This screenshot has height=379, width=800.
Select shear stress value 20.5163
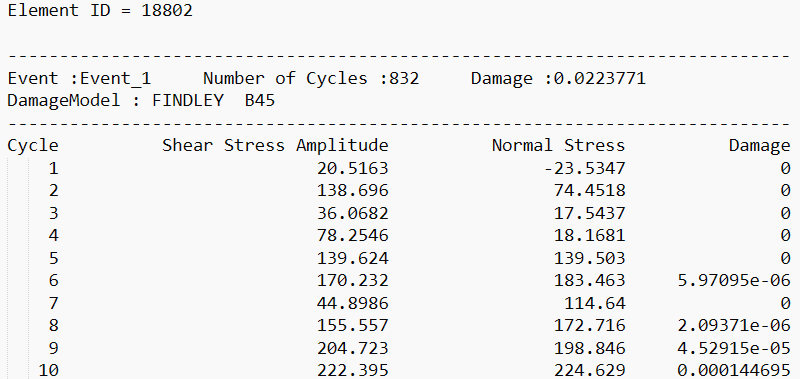[353, 168]
